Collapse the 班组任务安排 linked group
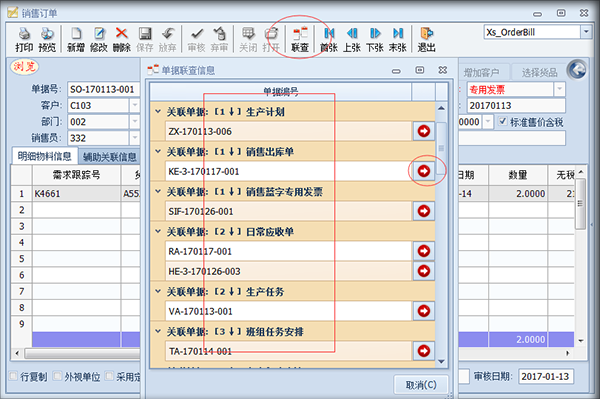600x399 pixels. (158, 331)
